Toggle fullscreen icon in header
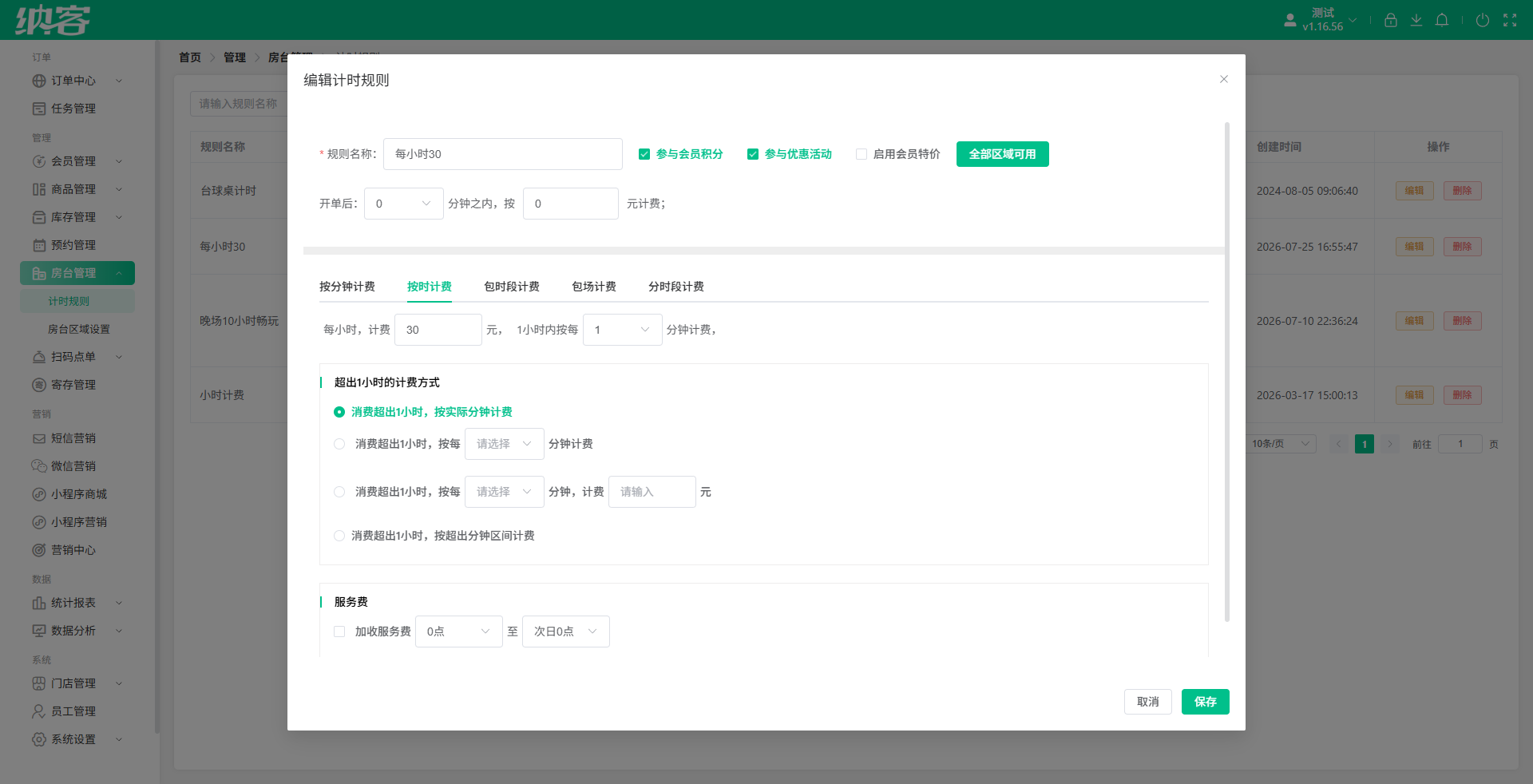 click(1509, 20)
